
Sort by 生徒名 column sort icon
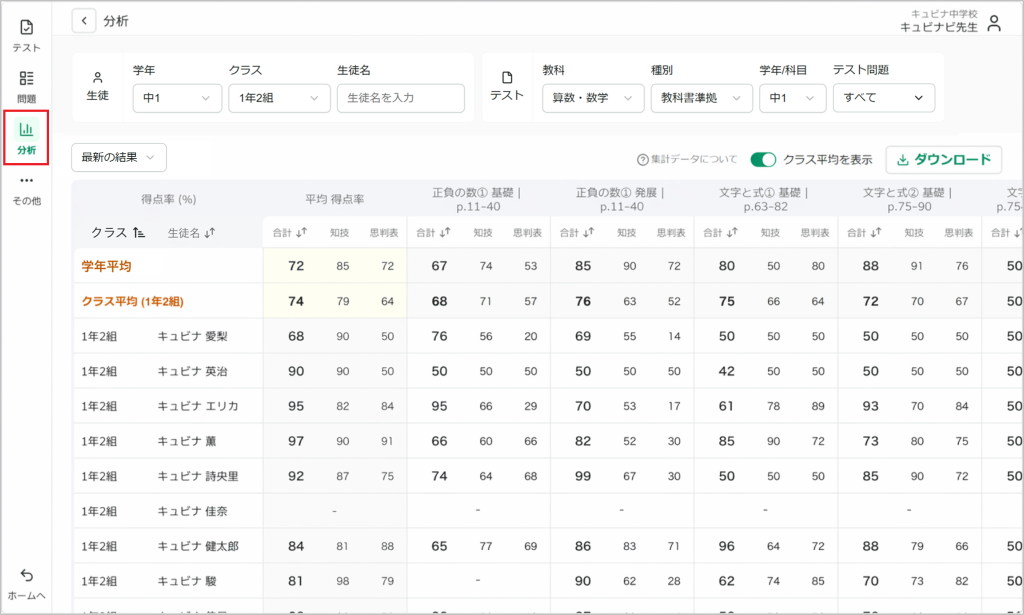209,232
